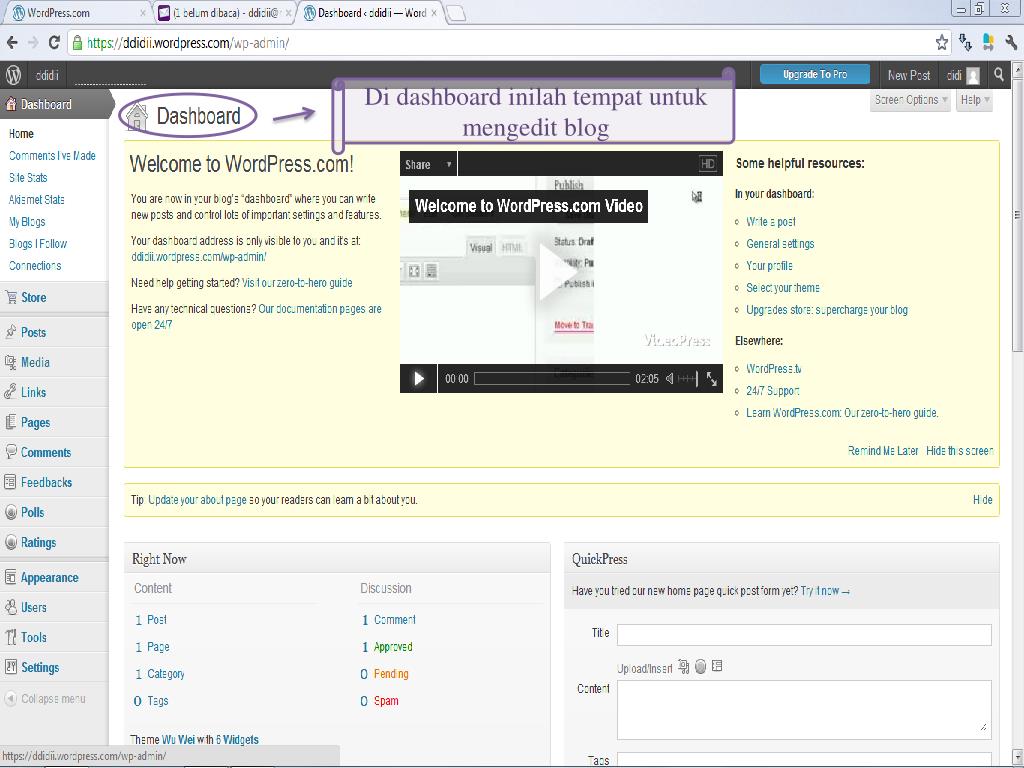
Task: Adjust the video volume bars
Action: click(687, 379)
